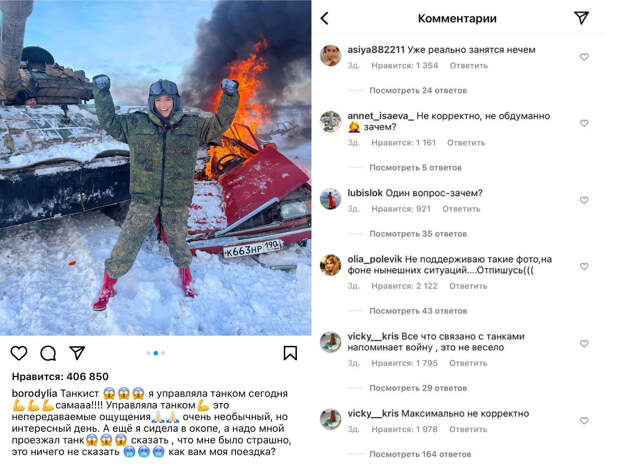Save post with bookmark icon
This screenshot has height=464, width=620.
pyautogui.click(x=290, y=353)
